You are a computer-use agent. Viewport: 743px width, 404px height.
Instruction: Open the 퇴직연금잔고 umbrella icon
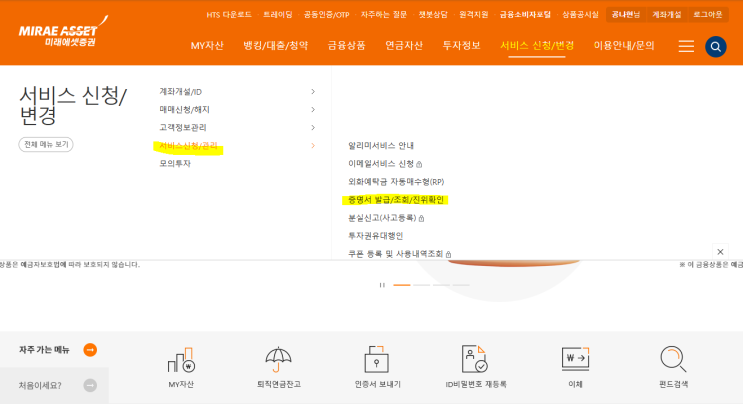tap(279, 360)
